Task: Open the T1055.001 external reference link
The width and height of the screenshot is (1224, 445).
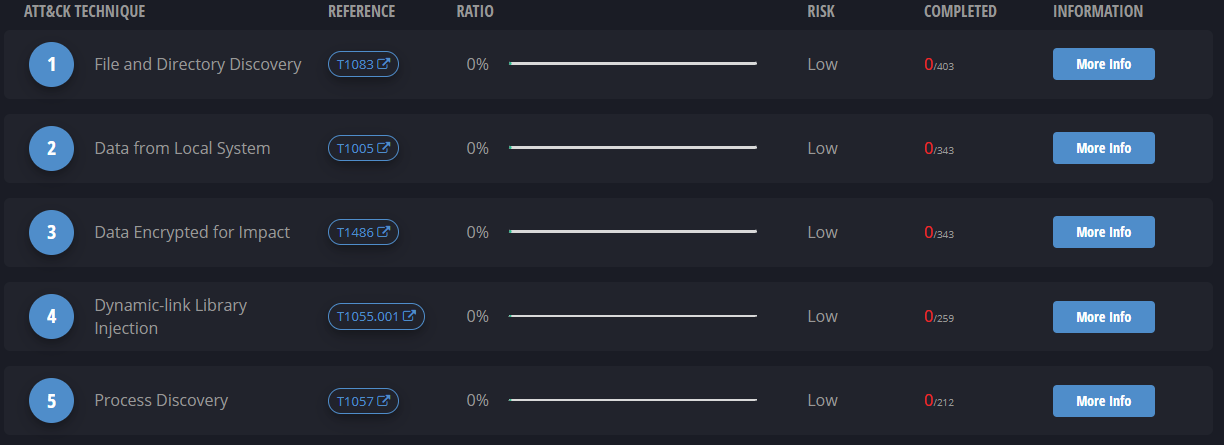Action: pos(377,317)
